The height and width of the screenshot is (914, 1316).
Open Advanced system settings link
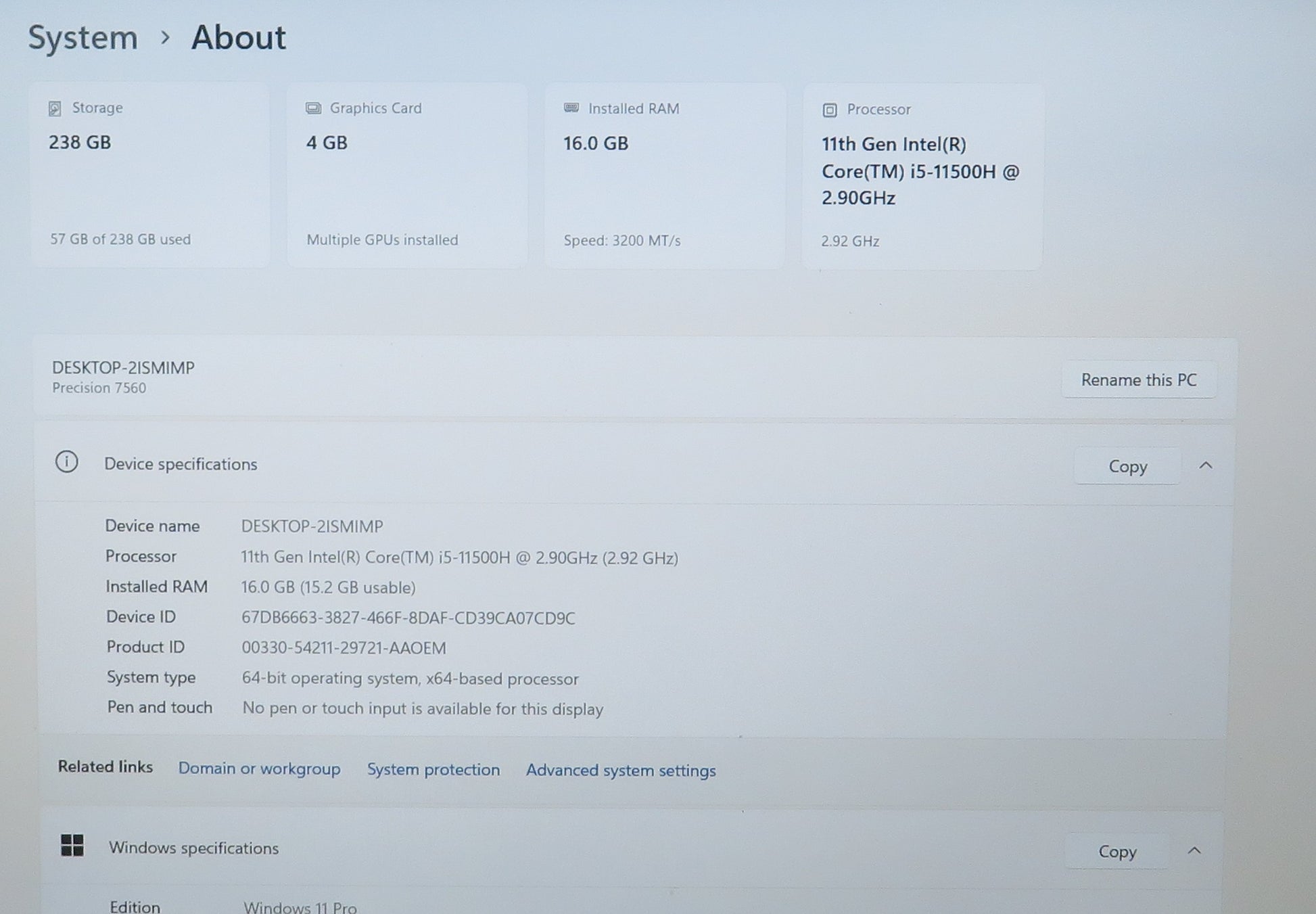click(x=621, y=770)
